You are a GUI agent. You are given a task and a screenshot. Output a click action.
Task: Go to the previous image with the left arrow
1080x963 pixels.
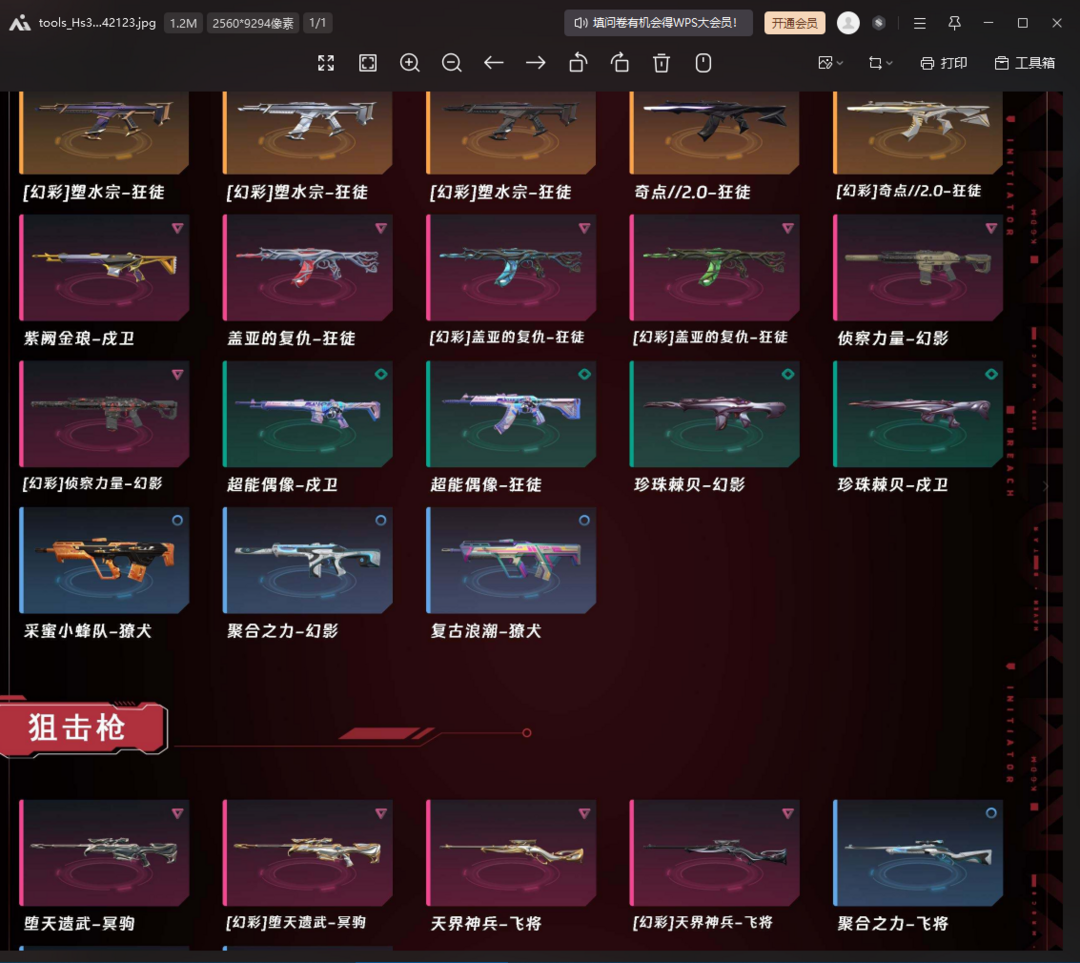point(493,63)
